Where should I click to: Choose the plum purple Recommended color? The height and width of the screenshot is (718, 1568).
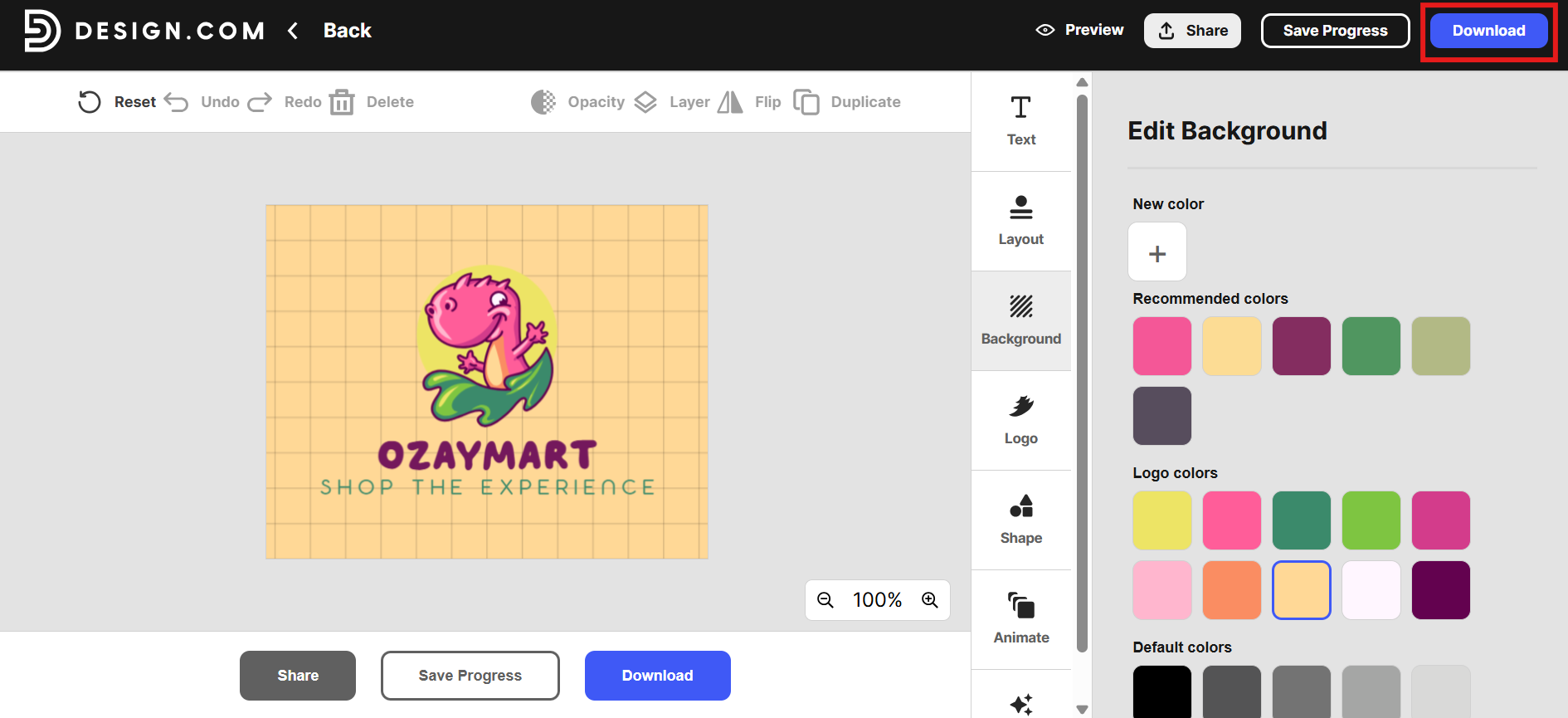point(1302,346)
